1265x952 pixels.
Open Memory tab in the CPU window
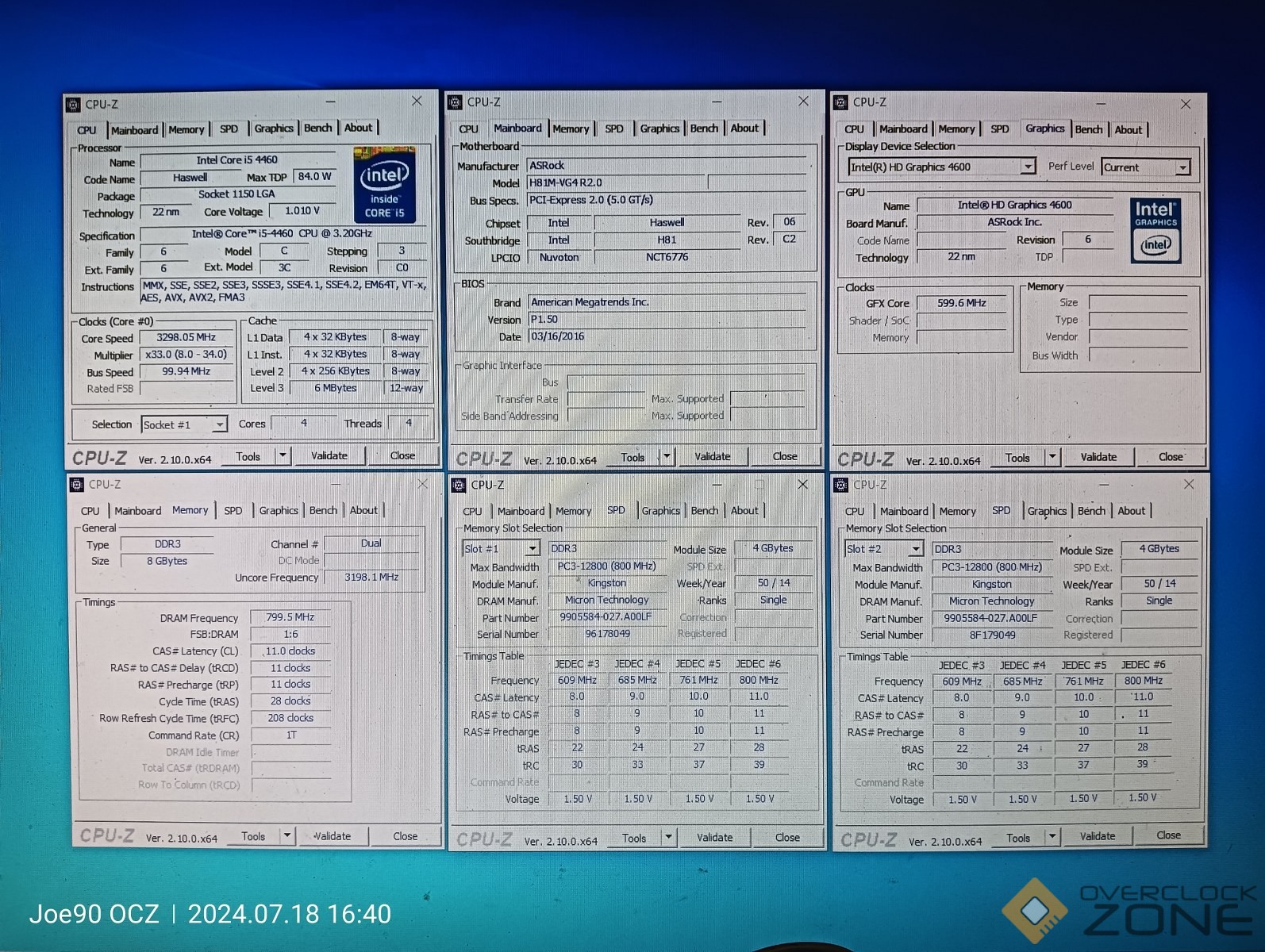coord(186,129)
